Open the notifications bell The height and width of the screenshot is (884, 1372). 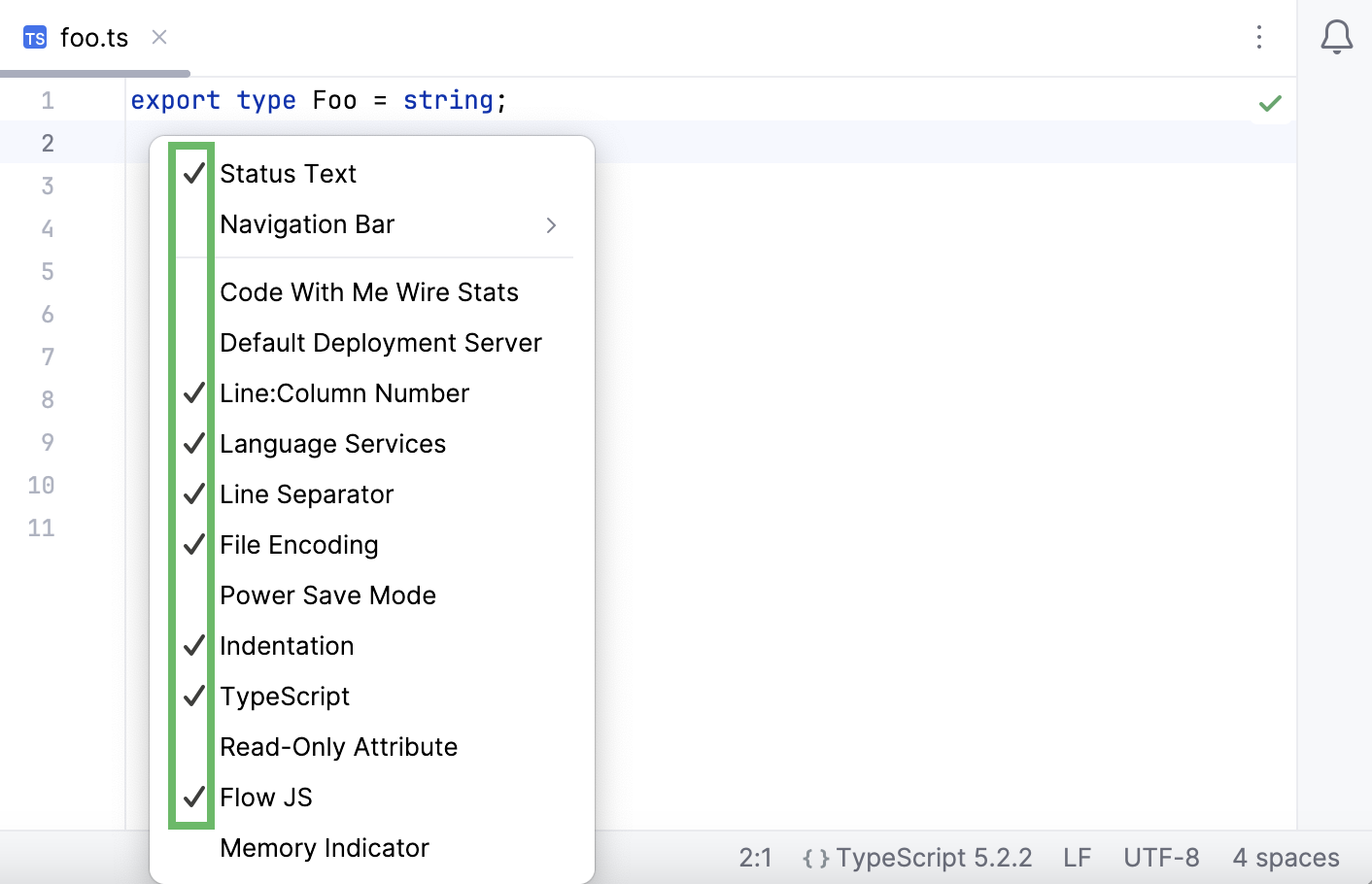pos(1337,37)
